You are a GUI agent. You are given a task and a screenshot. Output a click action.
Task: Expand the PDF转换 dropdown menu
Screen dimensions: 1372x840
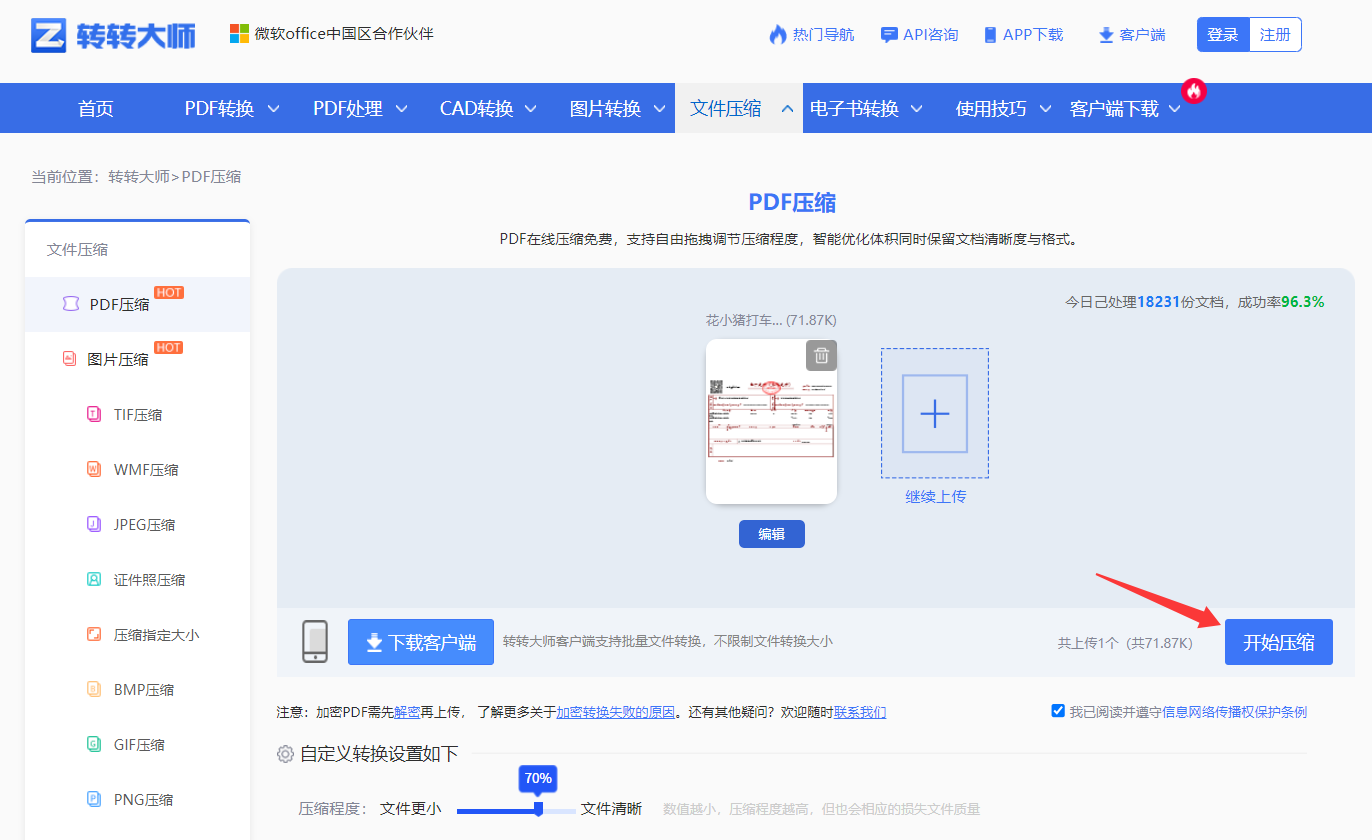pyautogui.click(x=273, y=108)
